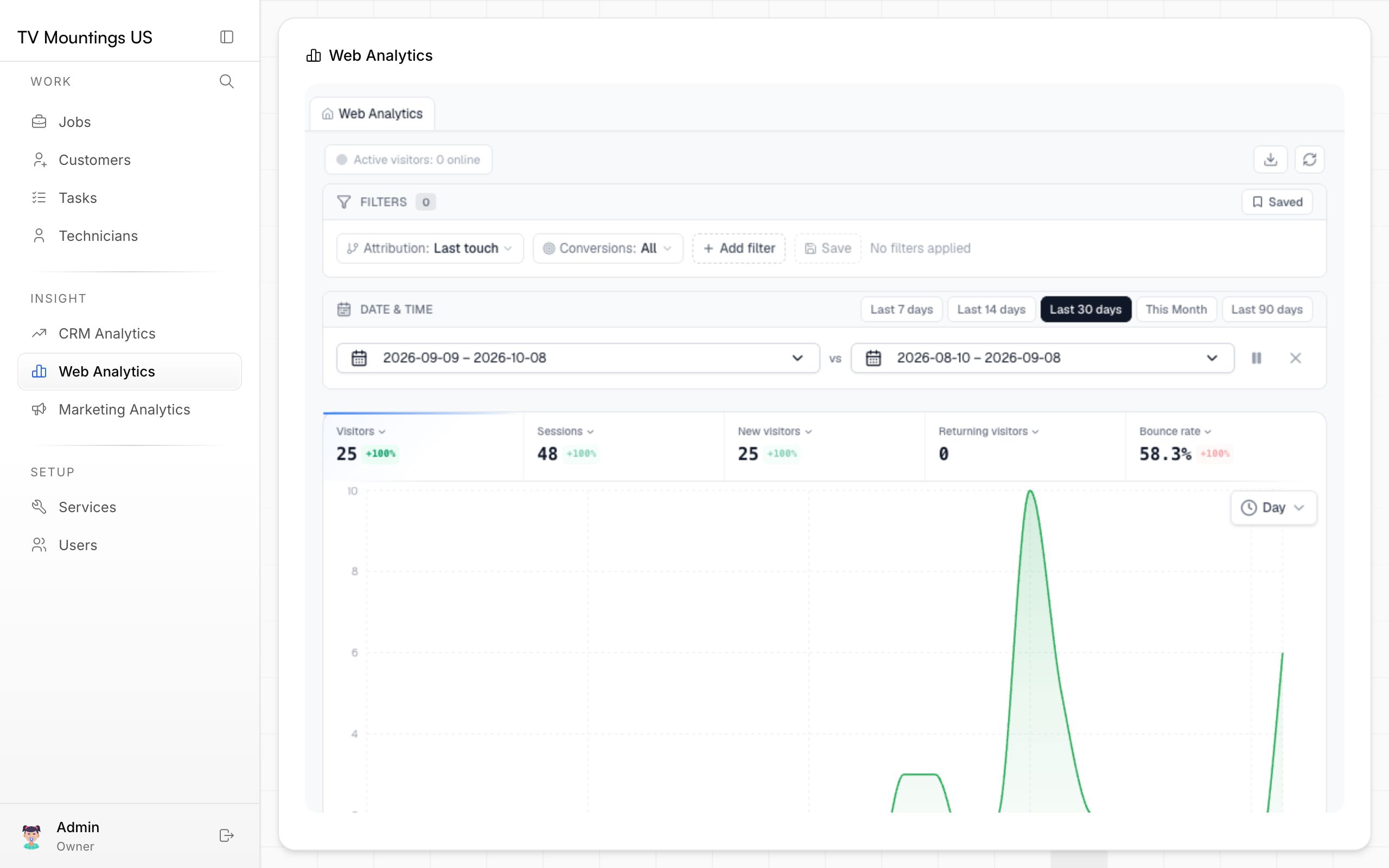Open comparison date range 2026-08-10 dropdown

1042,358
